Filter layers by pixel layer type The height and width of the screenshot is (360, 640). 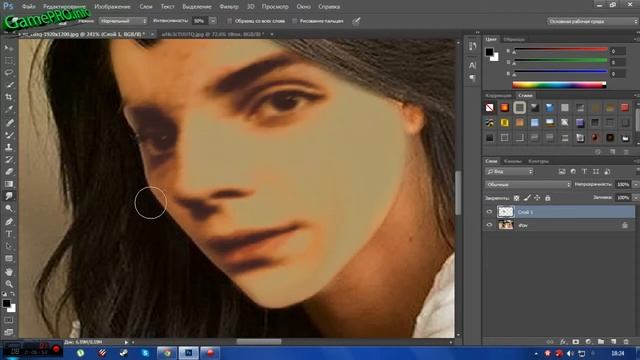click(562, 172)
